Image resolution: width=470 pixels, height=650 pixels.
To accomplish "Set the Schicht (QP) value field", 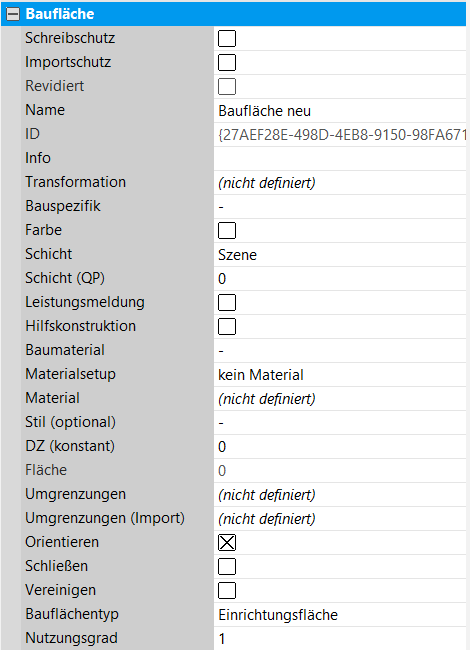I will (x=340, y=279).
